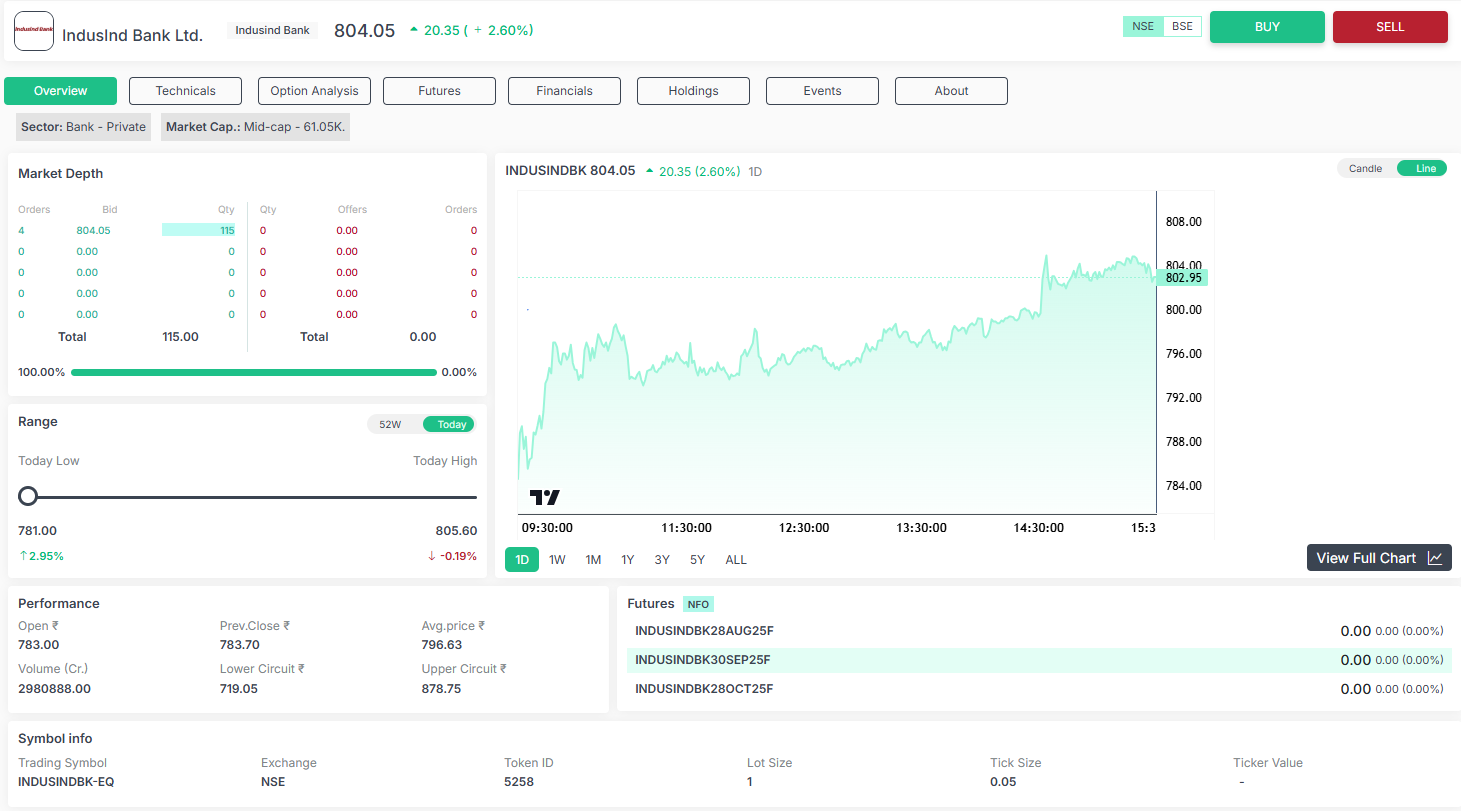Switch exchange to NSE
The height and width of the screenshot is (811, 1461).
tap(1143, 27)
